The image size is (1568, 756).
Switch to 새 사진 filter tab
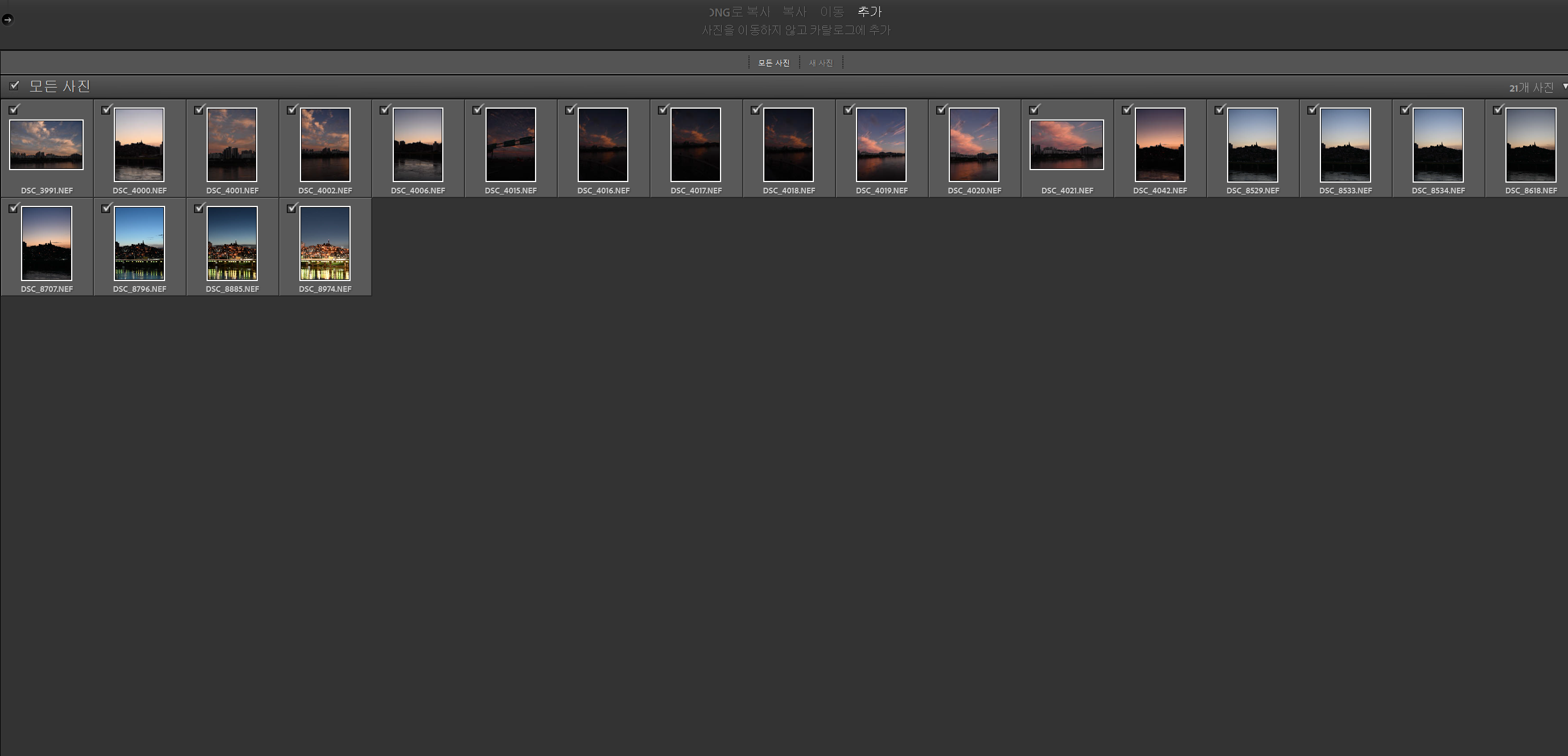click(x=821, y=63)
